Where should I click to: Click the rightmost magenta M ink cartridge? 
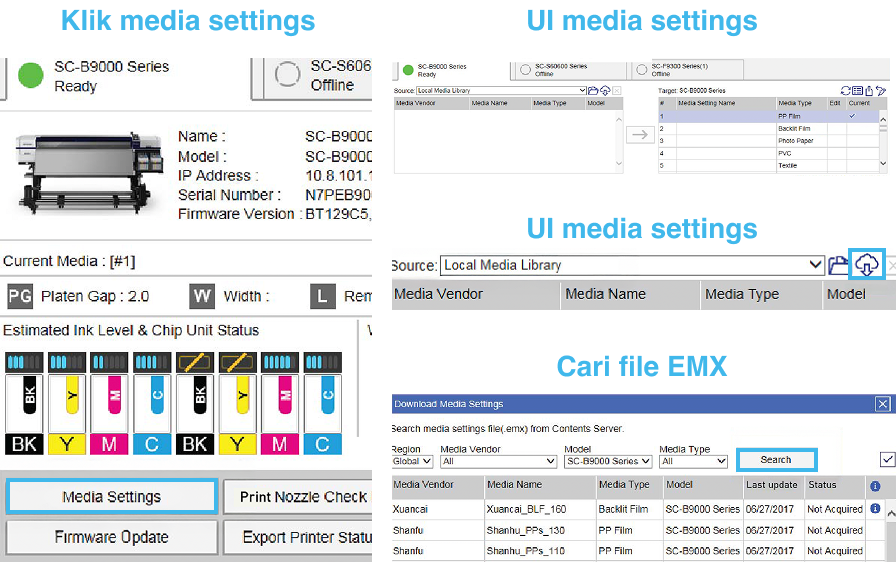pos(280,414)
